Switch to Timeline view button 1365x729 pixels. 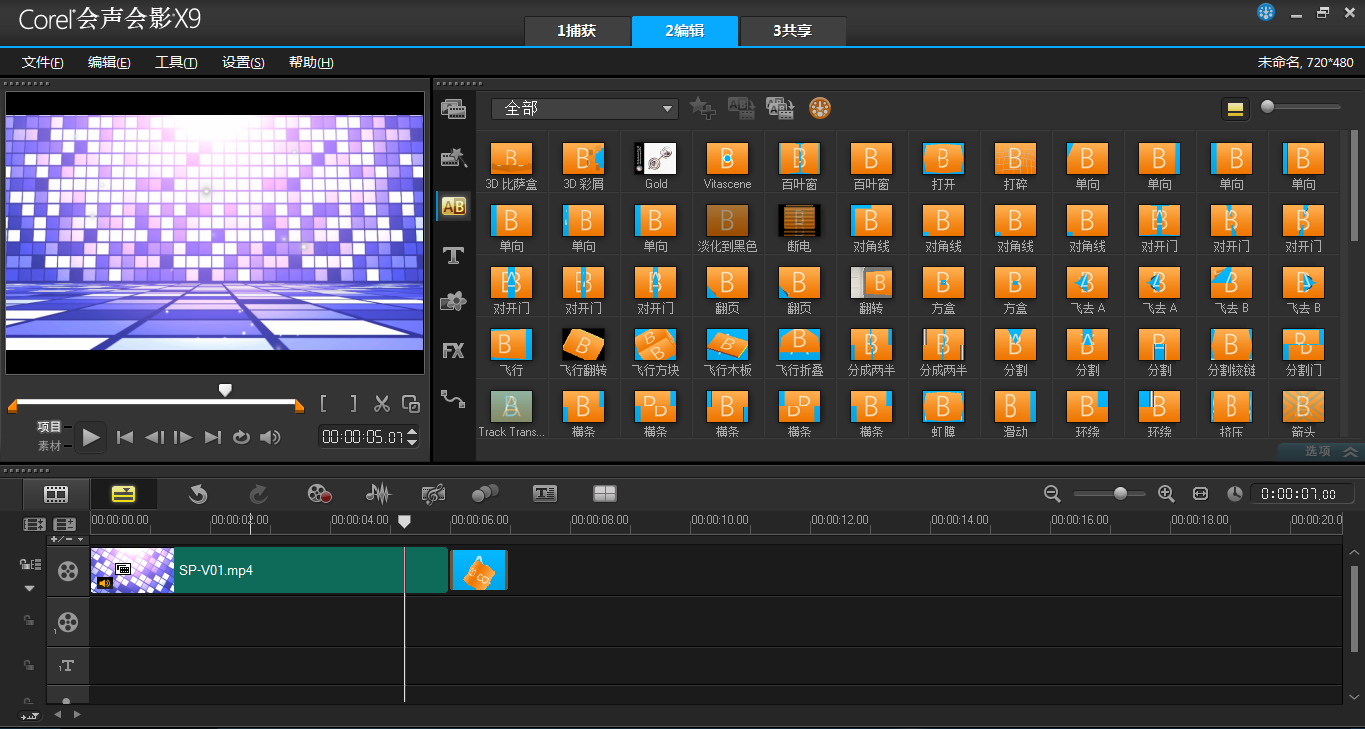pos(123,493)
